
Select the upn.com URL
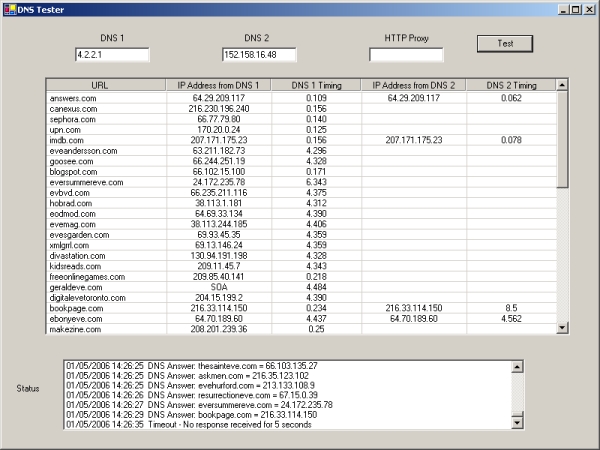65,130
